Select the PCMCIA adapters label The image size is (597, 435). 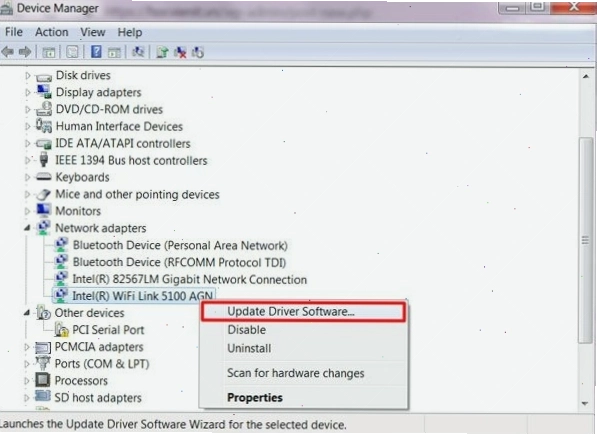pos(99,347)
